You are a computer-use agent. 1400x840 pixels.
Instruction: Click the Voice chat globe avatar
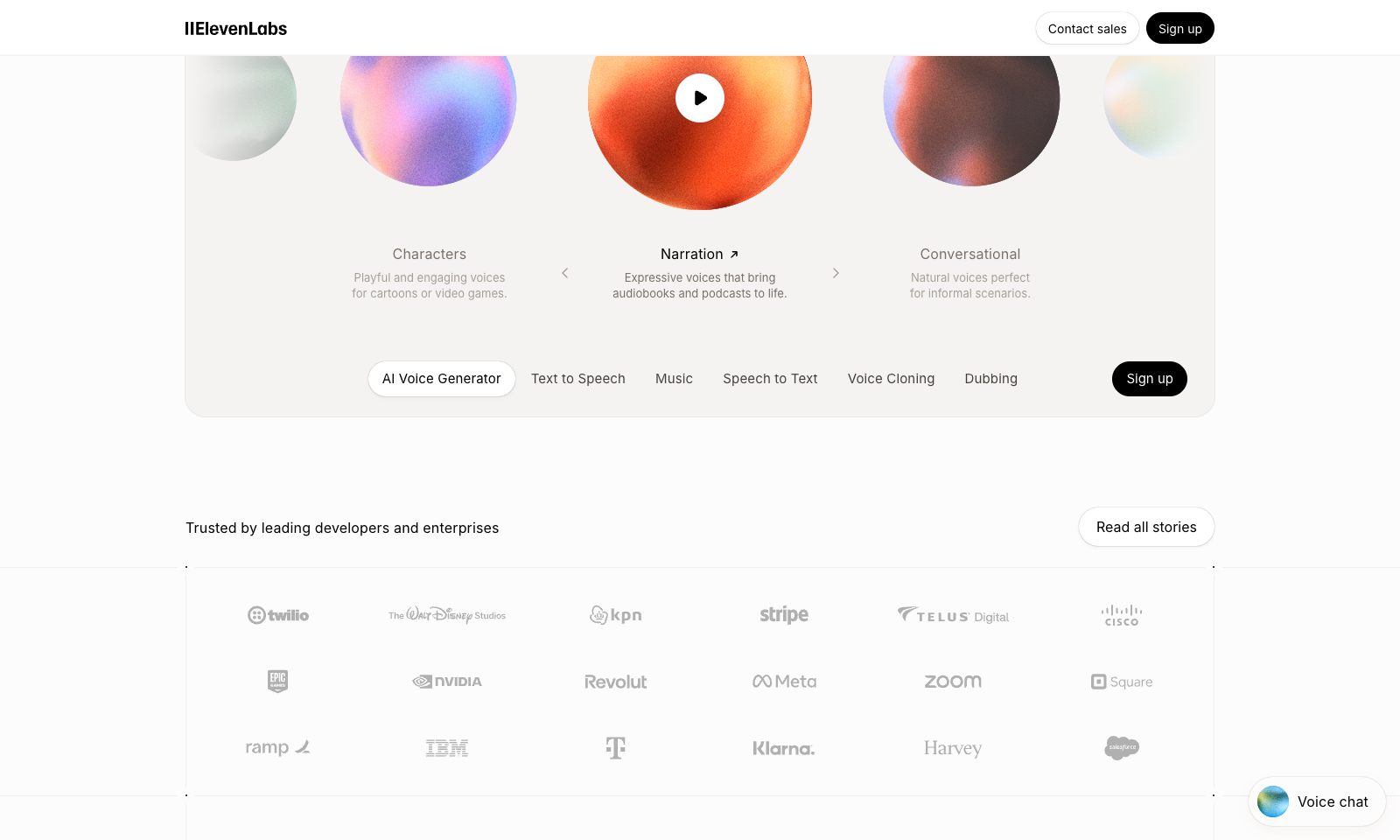tap(1273, 801)
